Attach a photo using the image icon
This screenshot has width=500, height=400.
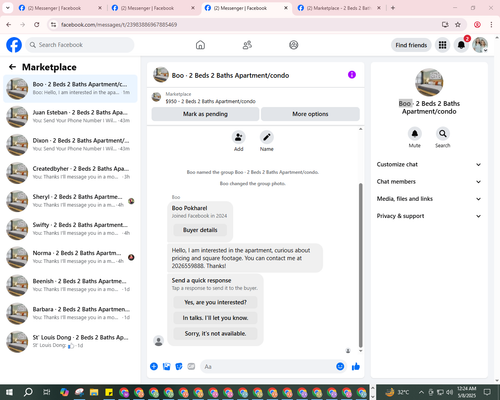[x=166, y=367]
